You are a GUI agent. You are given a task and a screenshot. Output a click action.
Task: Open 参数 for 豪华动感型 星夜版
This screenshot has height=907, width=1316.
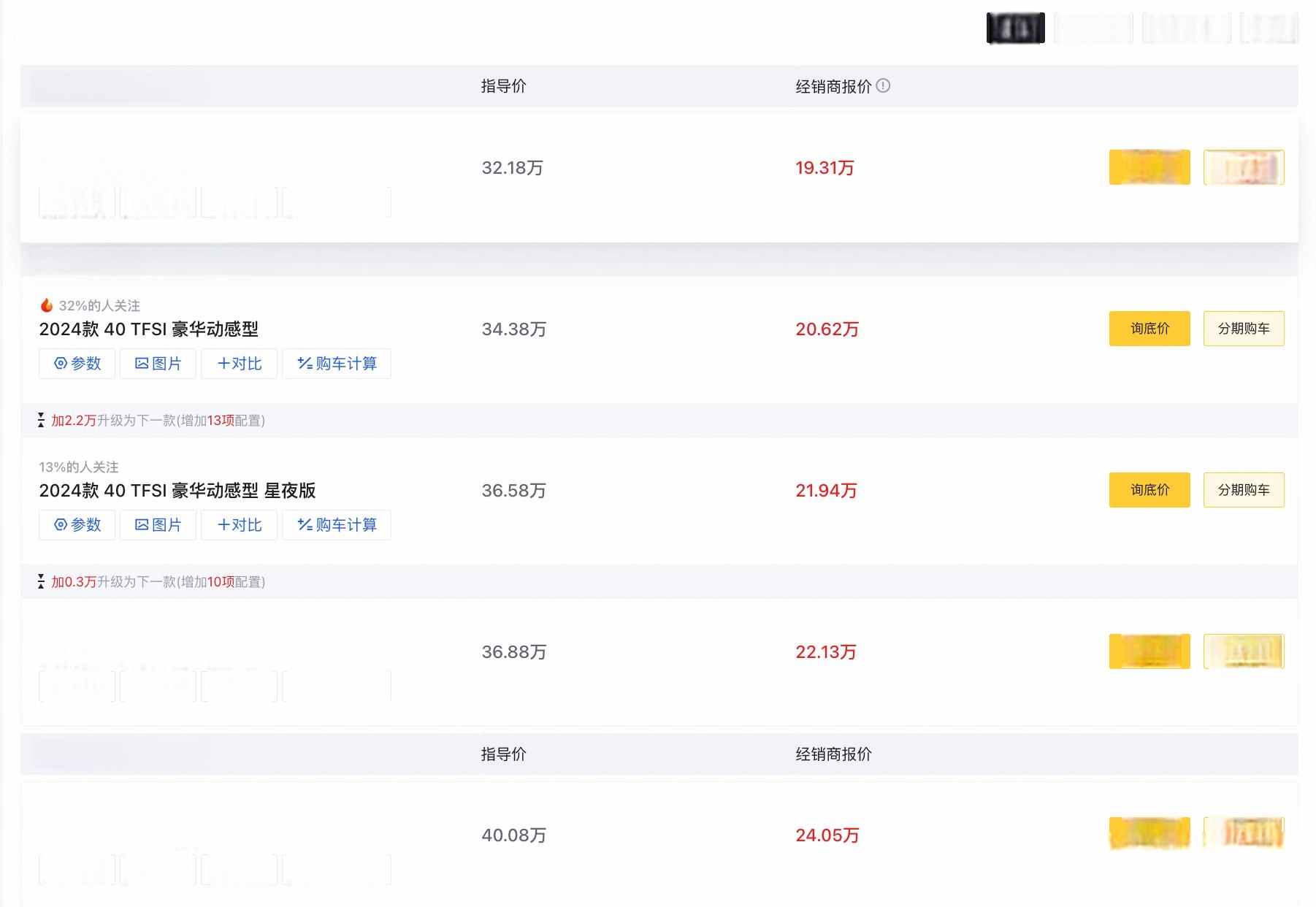(77, 525)
